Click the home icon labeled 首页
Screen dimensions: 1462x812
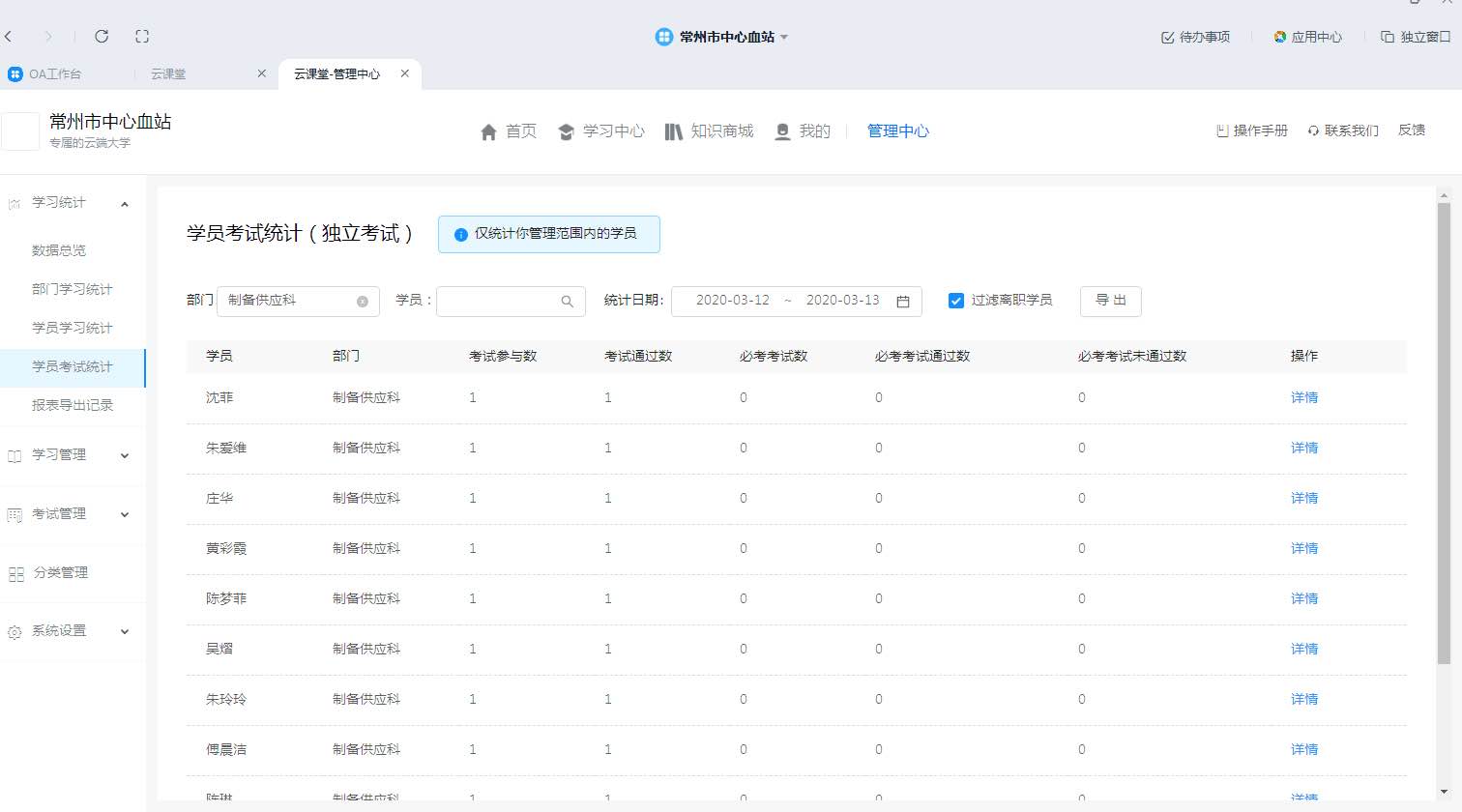coord(489,131)
